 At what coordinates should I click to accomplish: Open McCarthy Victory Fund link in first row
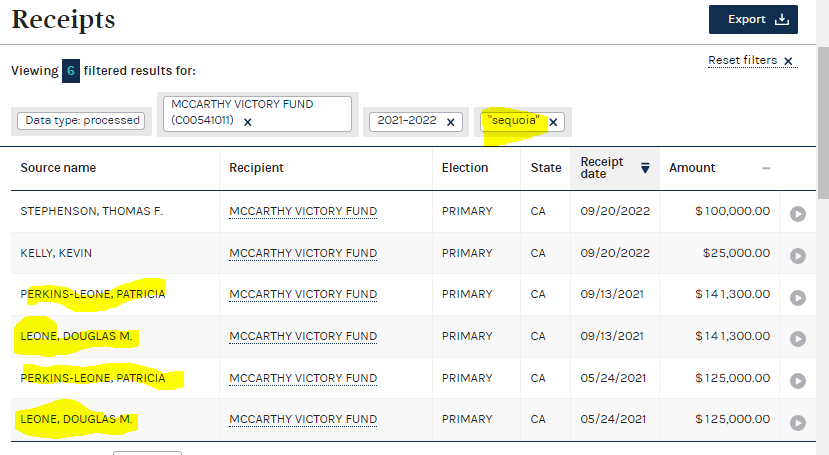(303, 211)
